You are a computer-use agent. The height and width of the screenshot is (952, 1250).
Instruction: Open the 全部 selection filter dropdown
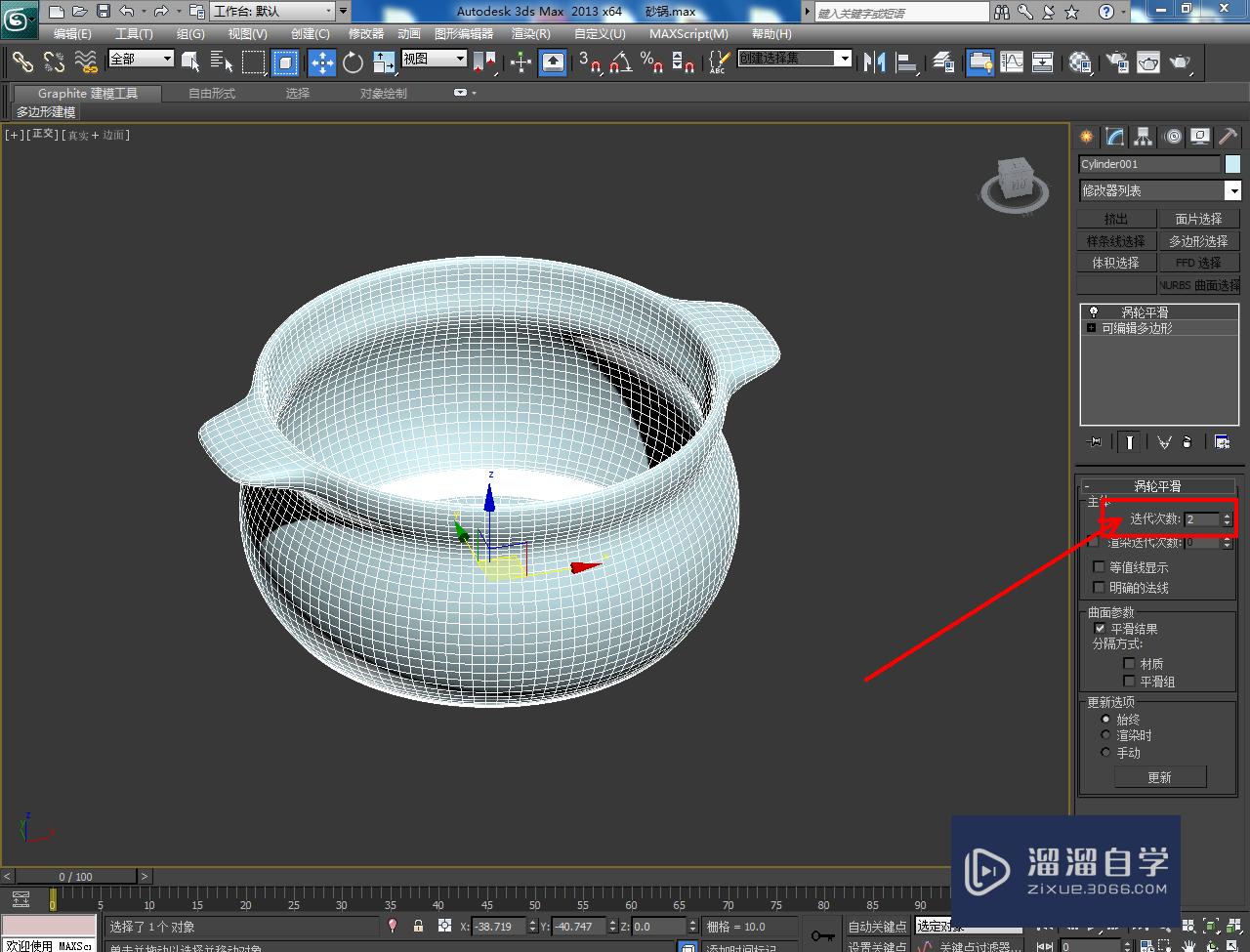pyautogui.click(x=140, y=59)
